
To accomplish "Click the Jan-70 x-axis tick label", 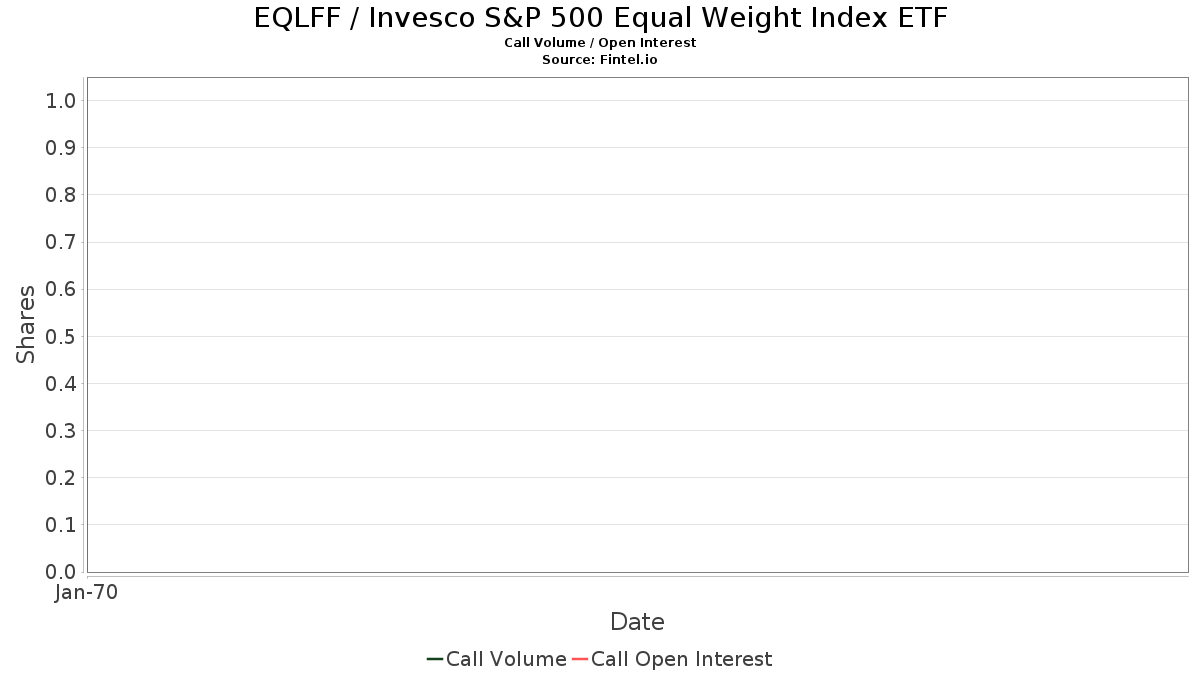I will tap(87, 593).
